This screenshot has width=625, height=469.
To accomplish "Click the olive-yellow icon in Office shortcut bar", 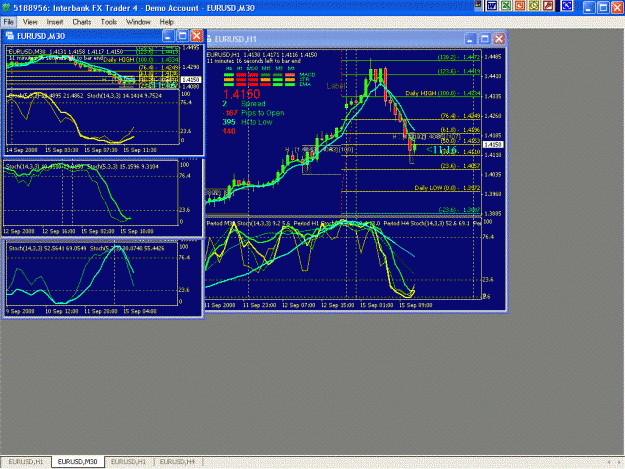I will click(x=534, y=6).
